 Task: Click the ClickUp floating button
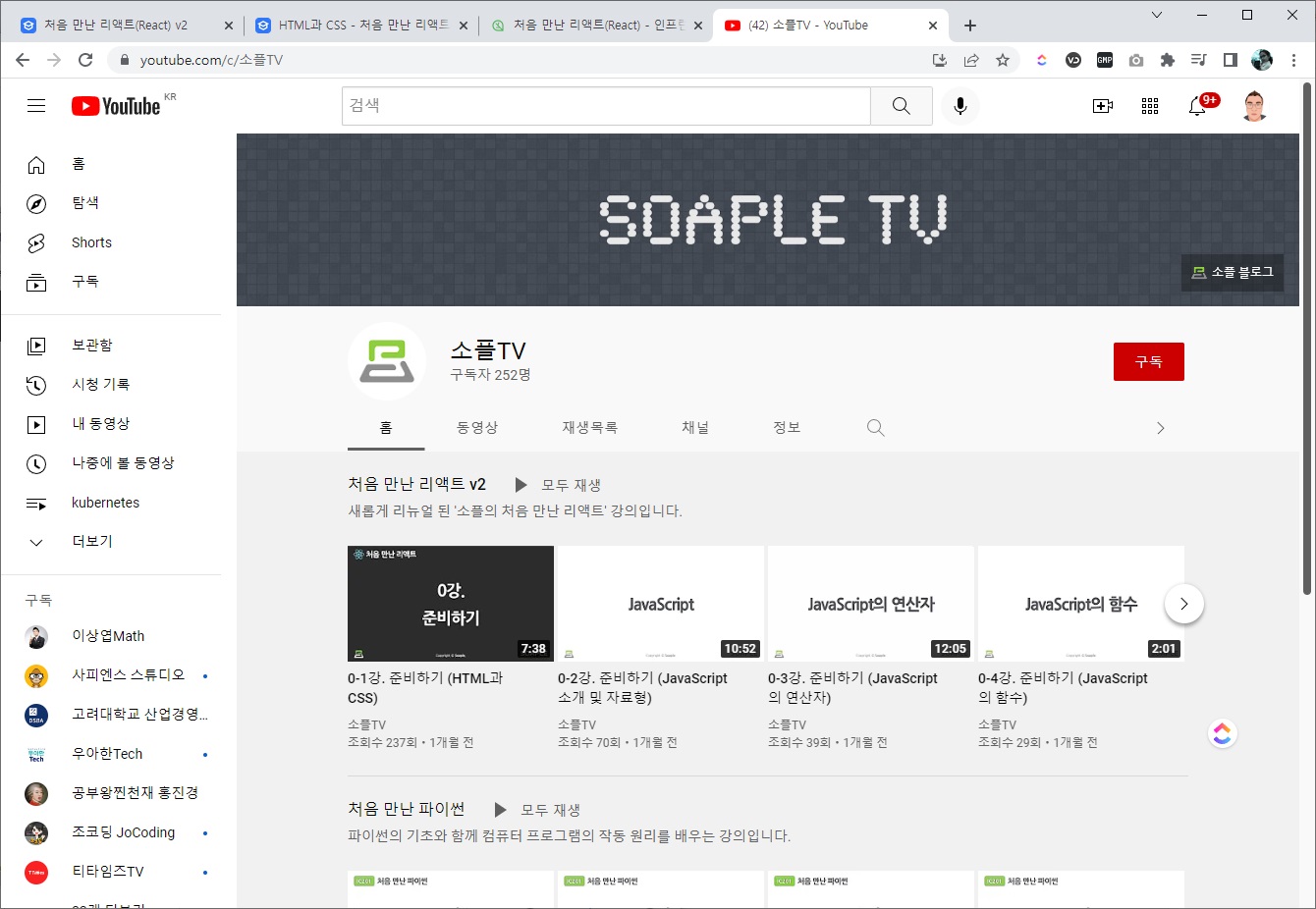click(1222, 733)
